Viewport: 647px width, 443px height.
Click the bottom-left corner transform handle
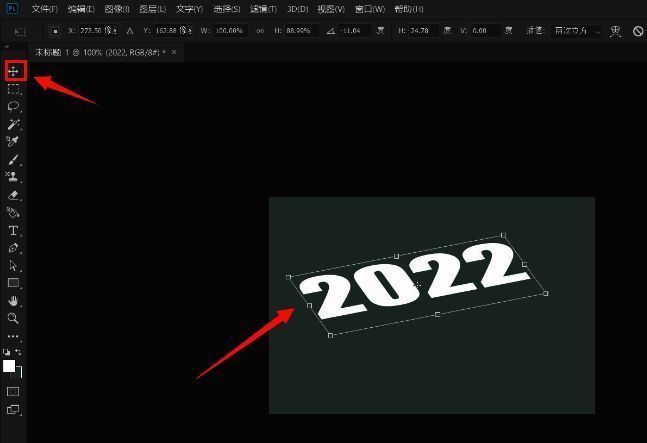click(330, 335)
